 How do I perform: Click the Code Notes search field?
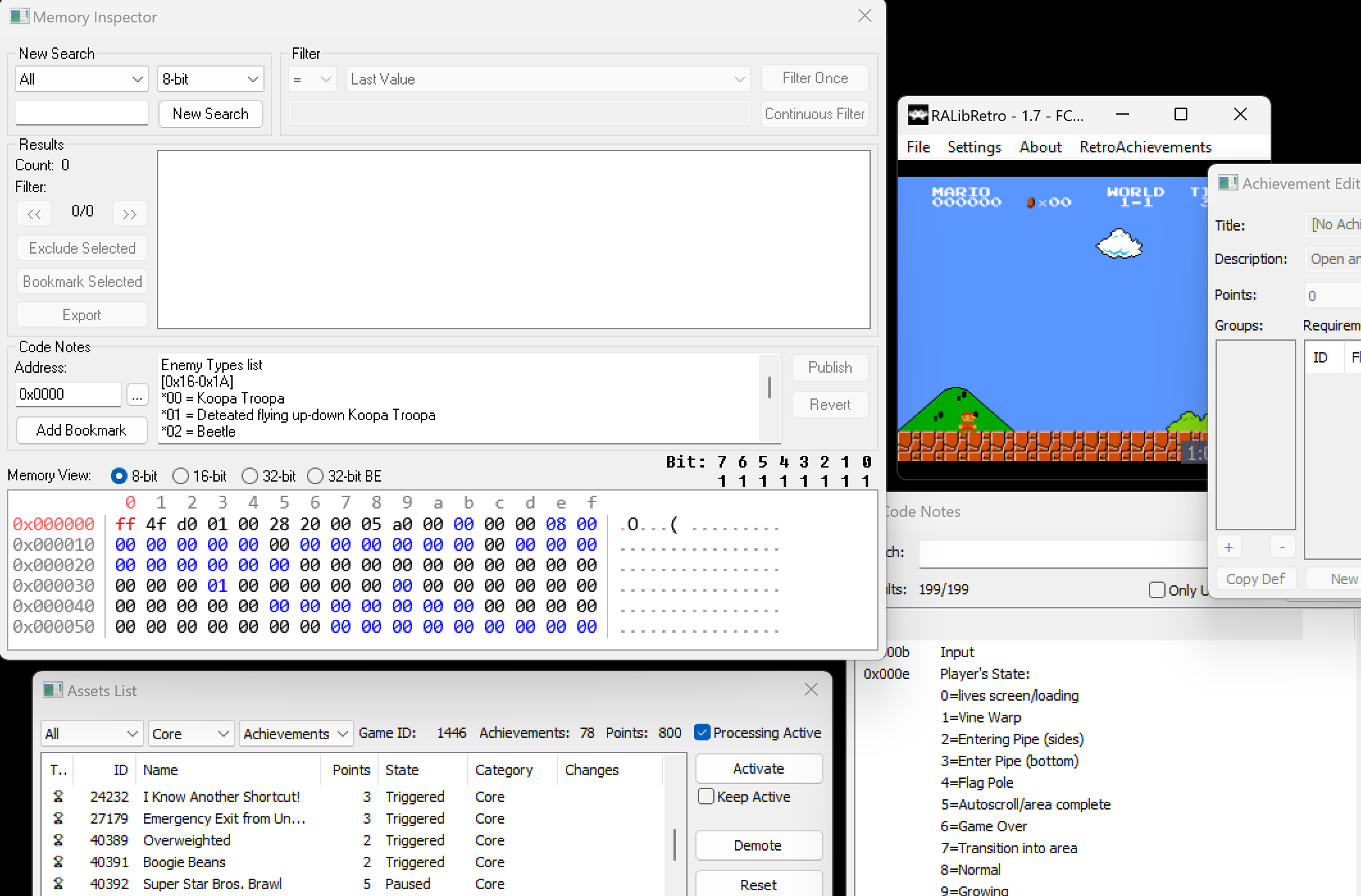1064,553
